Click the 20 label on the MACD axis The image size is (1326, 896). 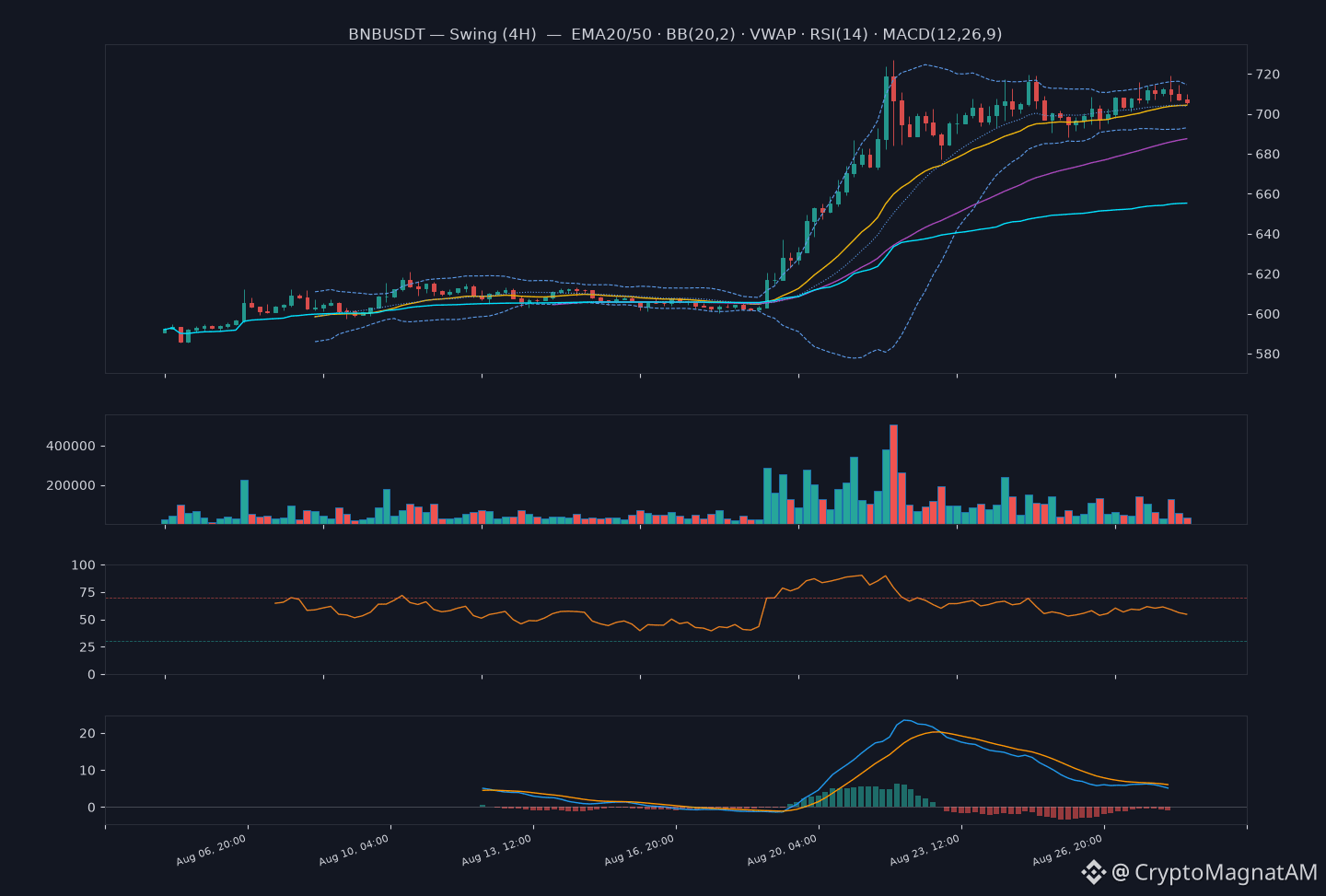pyautogui.click(x=87, y=733)
